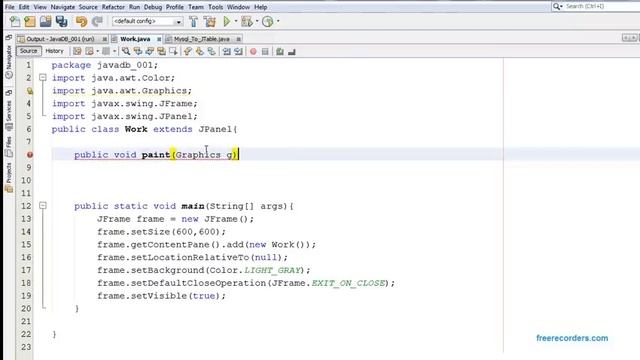Click the Find Previous Occurrence icon
Viewport: 640px width, 360px height.
(138, 51)
